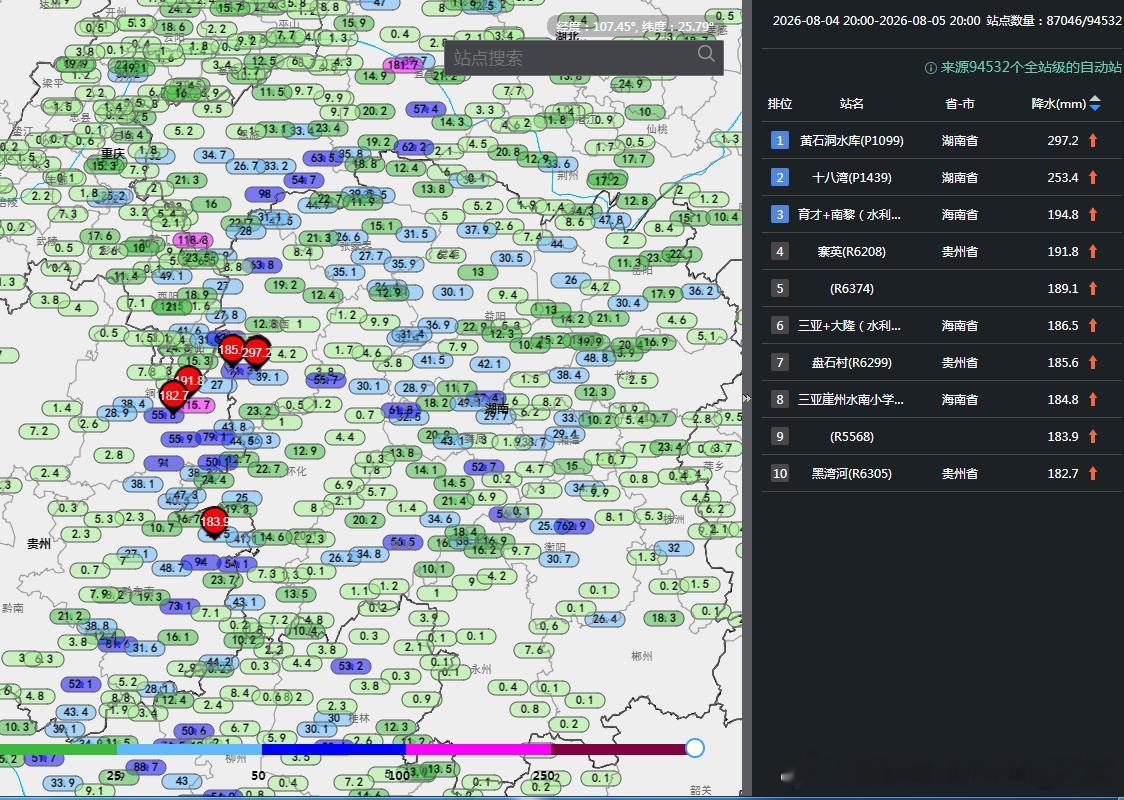Open station 黄石洞水库(P1099) in the list
The height and width of the screenshot is (800, 1124).
[x=852, y=141]
